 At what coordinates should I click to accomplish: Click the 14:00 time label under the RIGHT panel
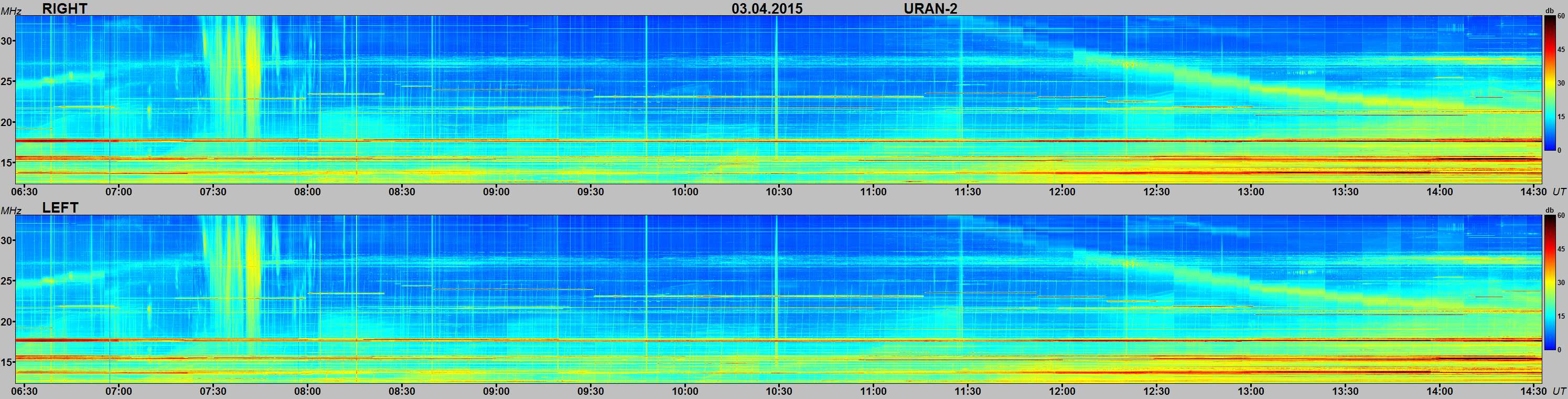[1440, 191]
